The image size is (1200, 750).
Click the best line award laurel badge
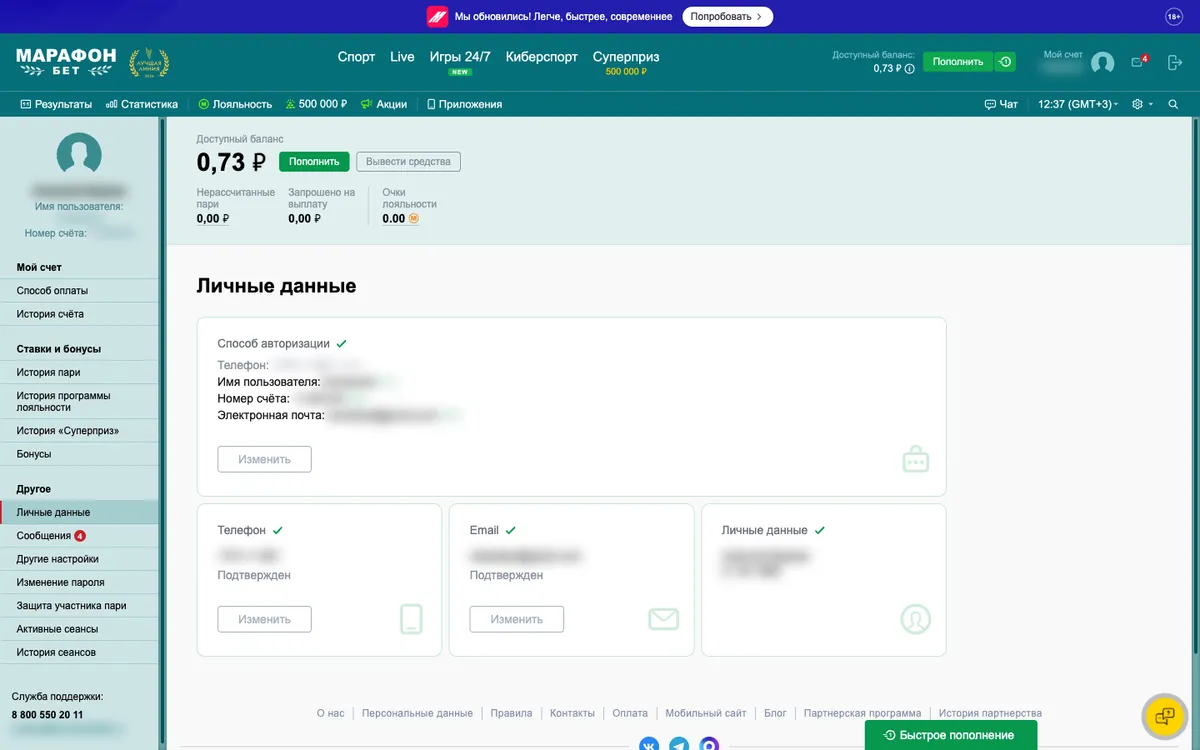pyautogui.click(x=149, y=63)
